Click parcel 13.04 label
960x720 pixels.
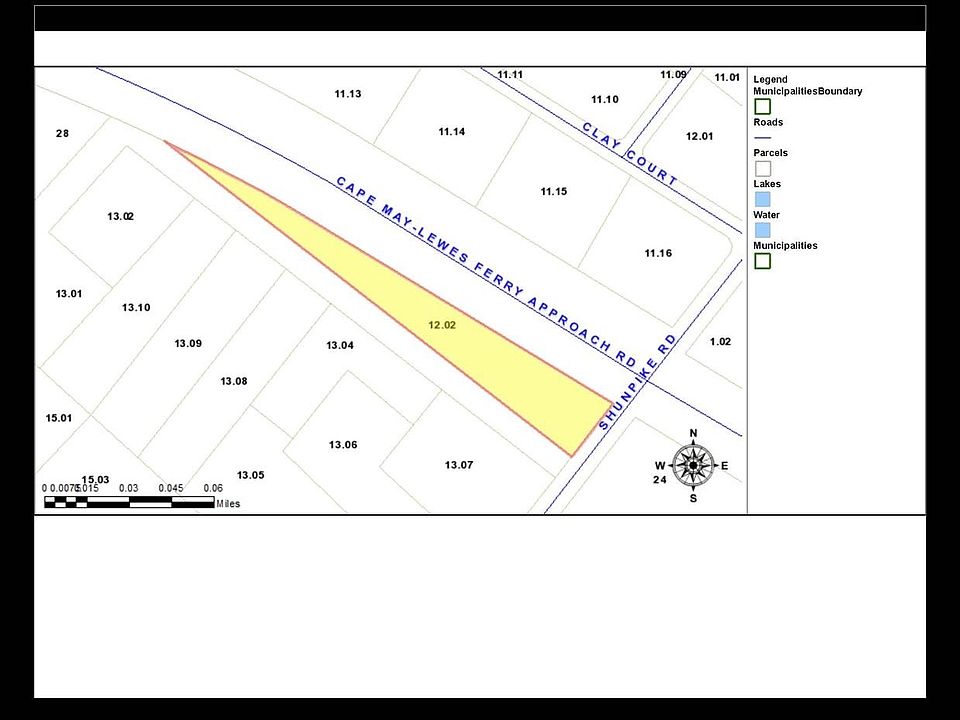(340, 346)
